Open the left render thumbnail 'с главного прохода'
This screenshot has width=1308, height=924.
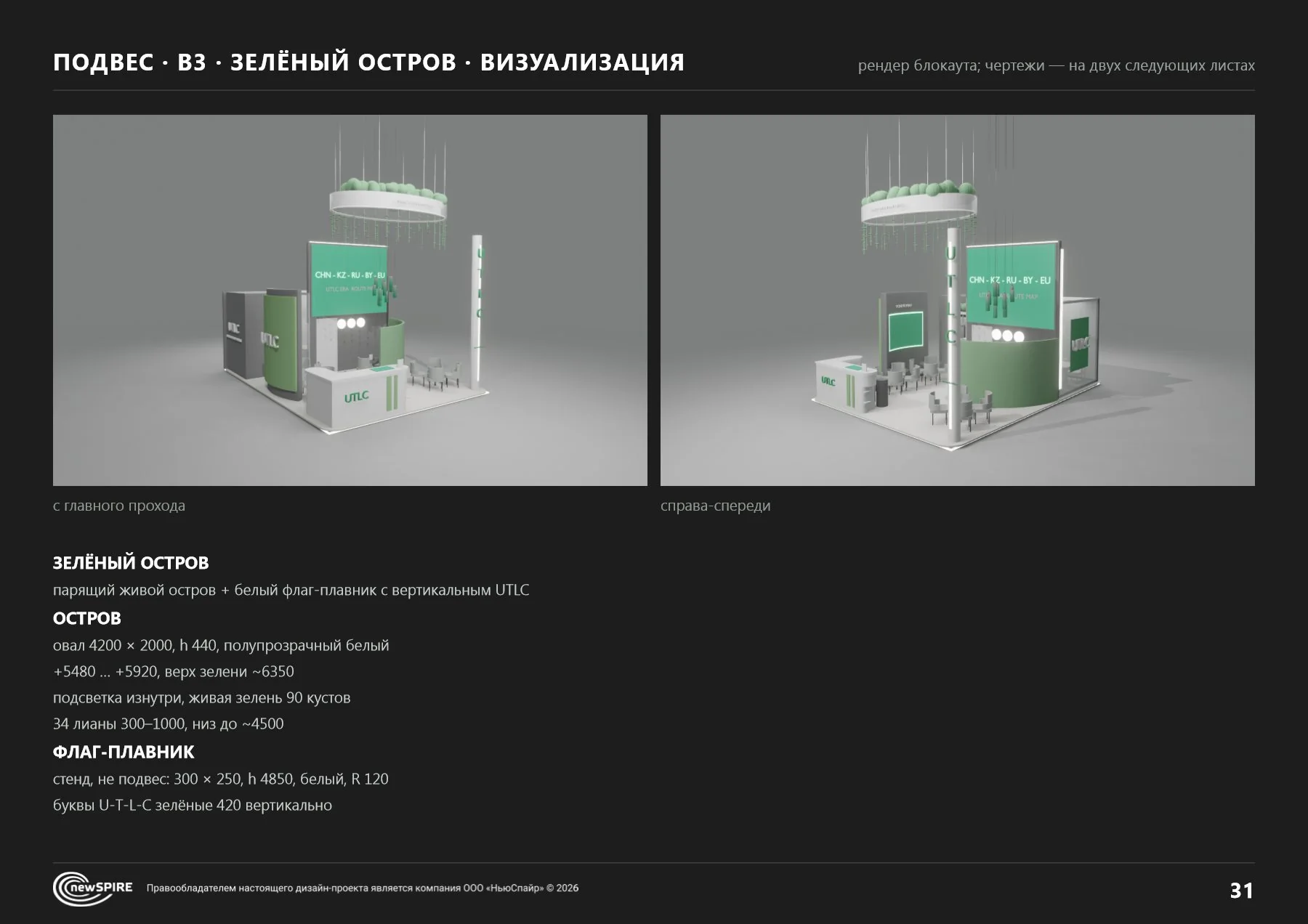coord(350,300)
